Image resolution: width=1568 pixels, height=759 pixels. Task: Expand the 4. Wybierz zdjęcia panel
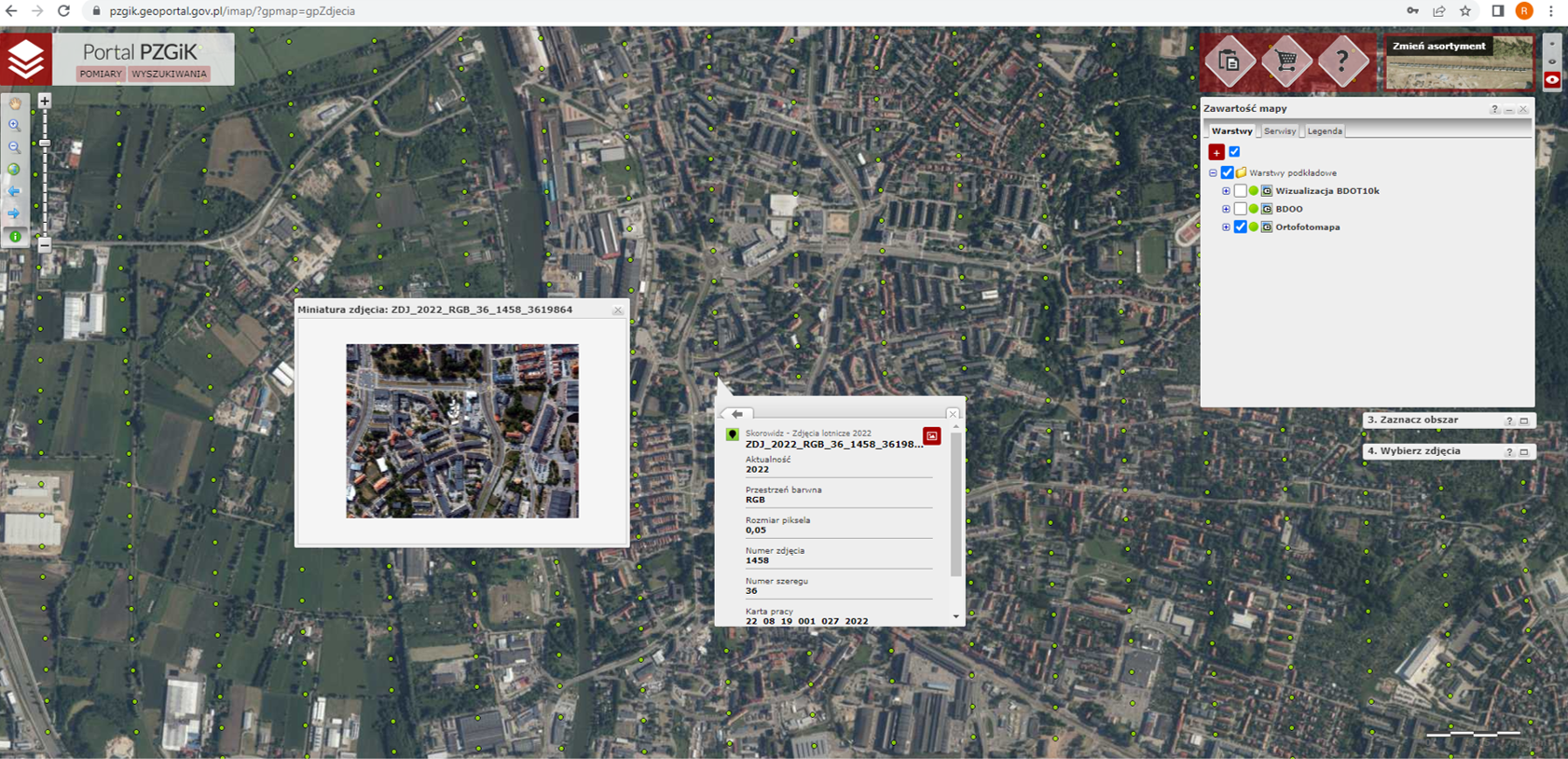(1524, 452)
